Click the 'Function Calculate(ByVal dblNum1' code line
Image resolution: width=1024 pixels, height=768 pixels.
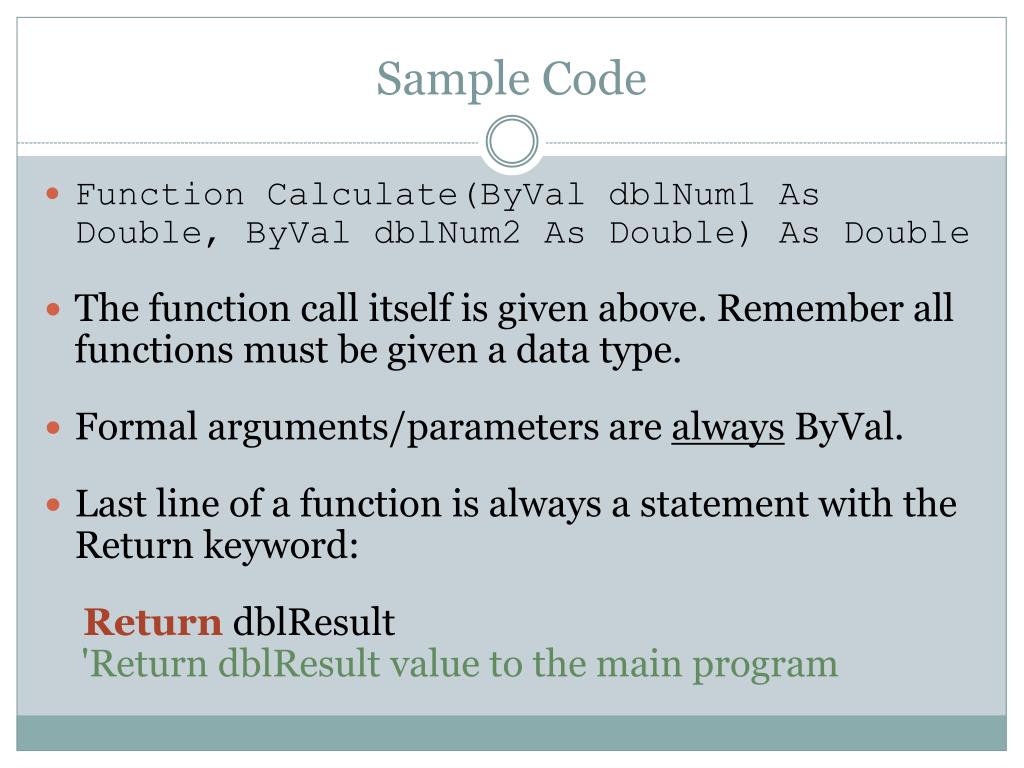(447, 195)
